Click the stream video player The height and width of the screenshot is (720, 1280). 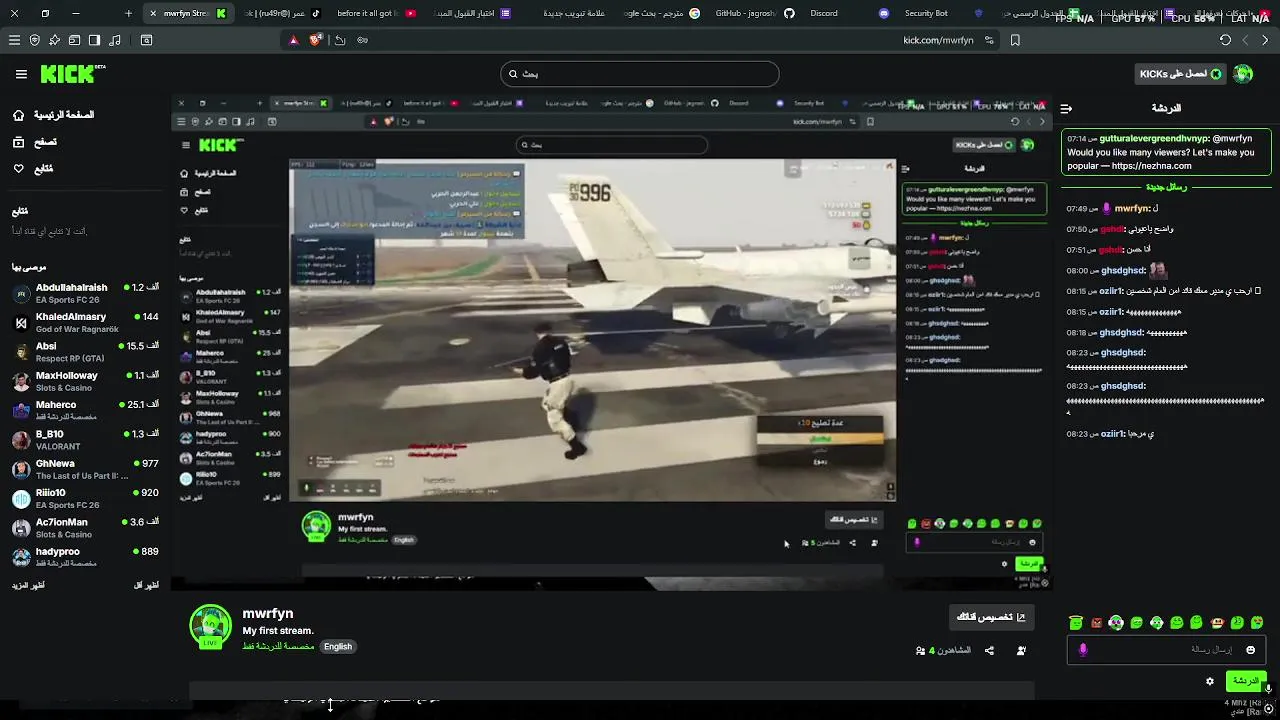pyautogui.click(x=612, y=340)
